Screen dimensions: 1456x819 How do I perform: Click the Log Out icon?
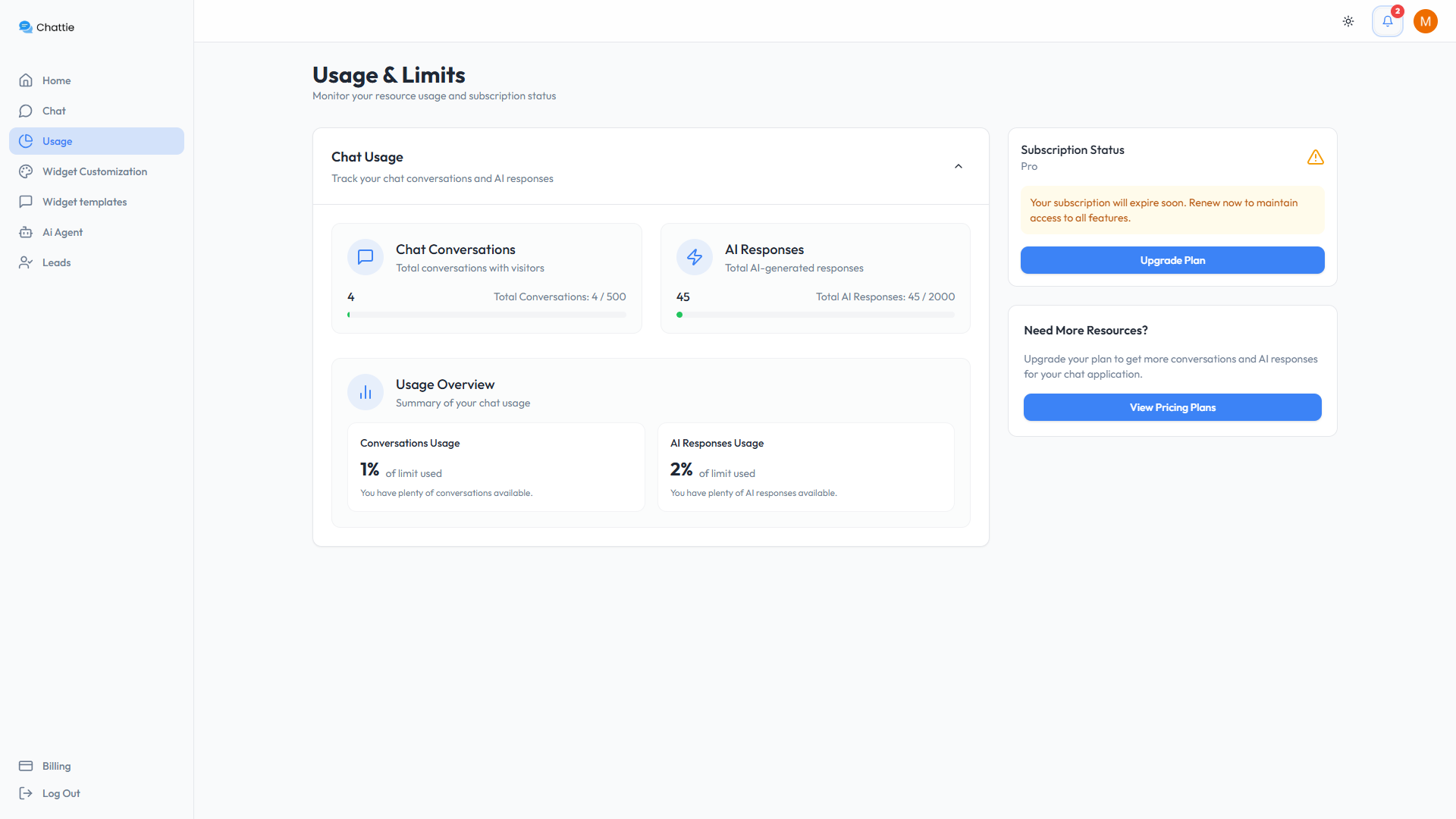tap(26, 793)
